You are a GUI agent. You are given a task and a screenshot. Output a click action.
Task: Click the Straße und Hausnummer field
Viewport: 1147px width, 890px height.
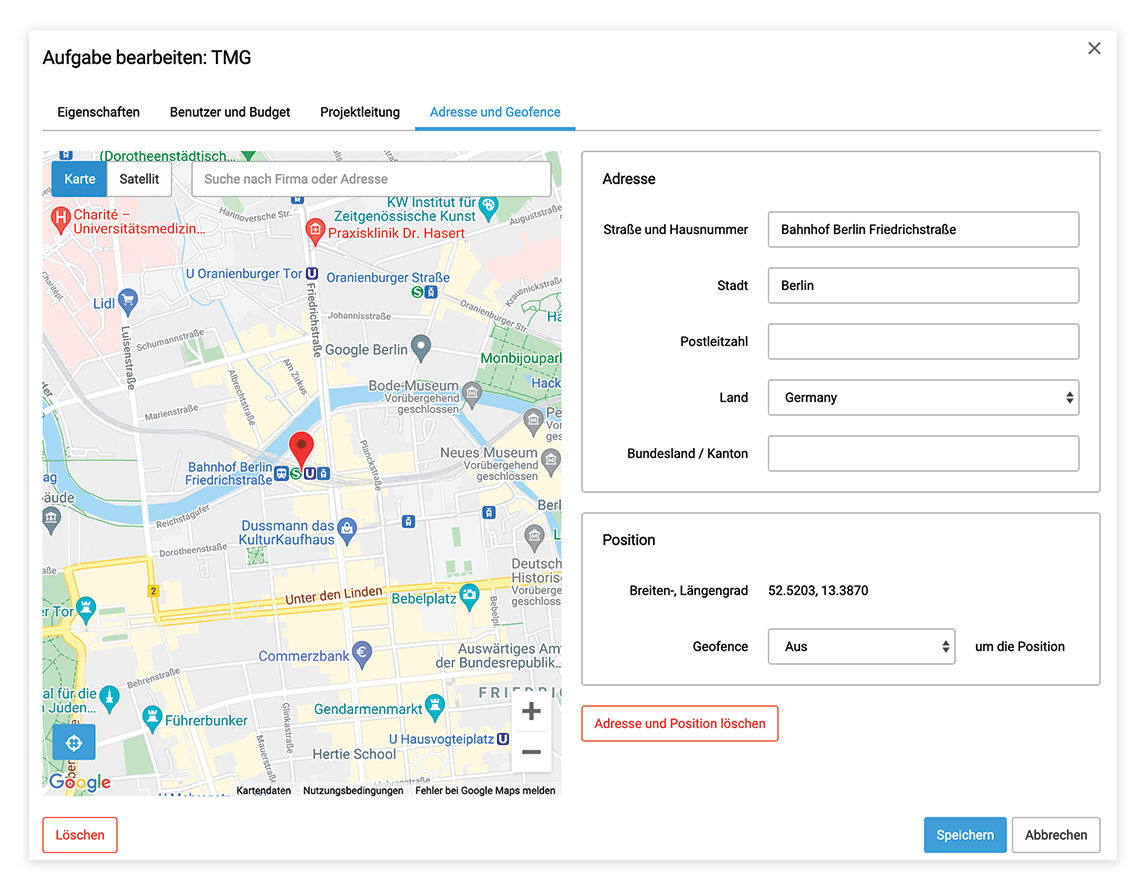pos(923,230)
